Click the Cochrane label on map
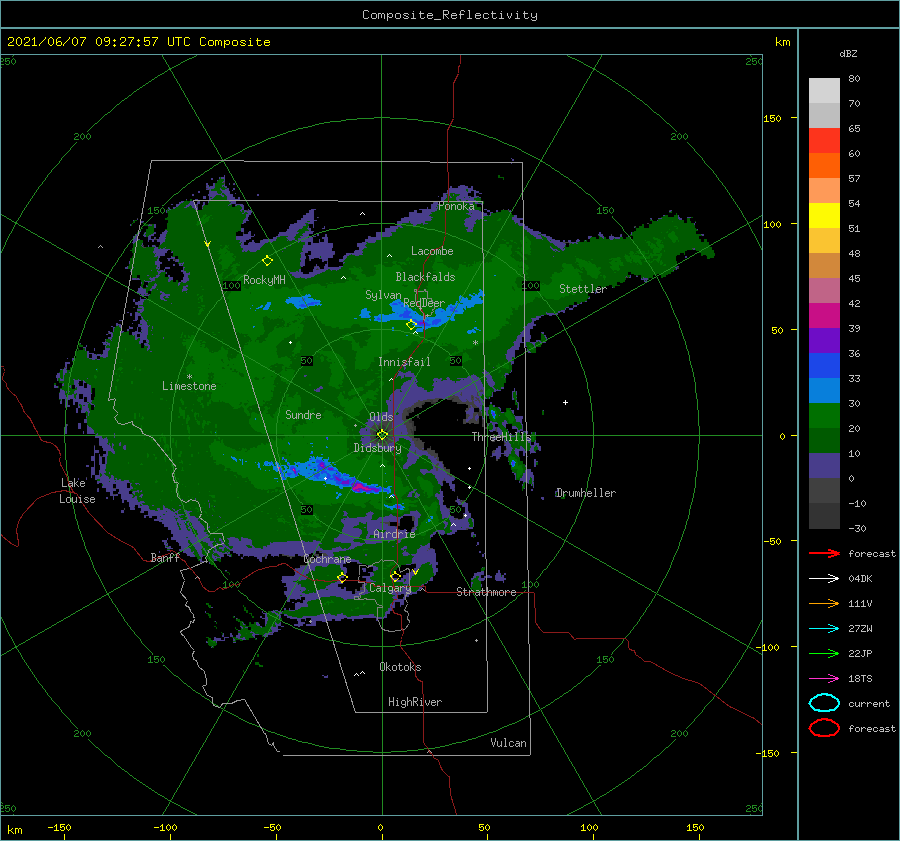The image size is (900, 841). [327, 559]
